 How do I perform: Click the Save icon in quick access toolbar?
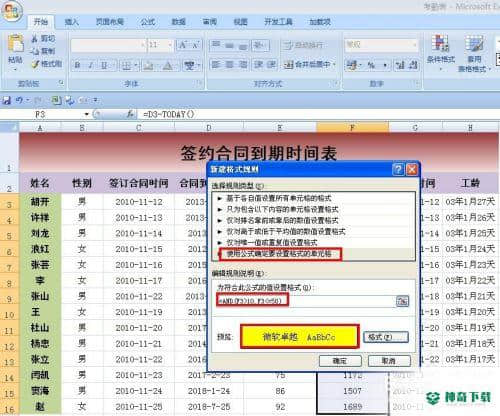pos(6,100)
